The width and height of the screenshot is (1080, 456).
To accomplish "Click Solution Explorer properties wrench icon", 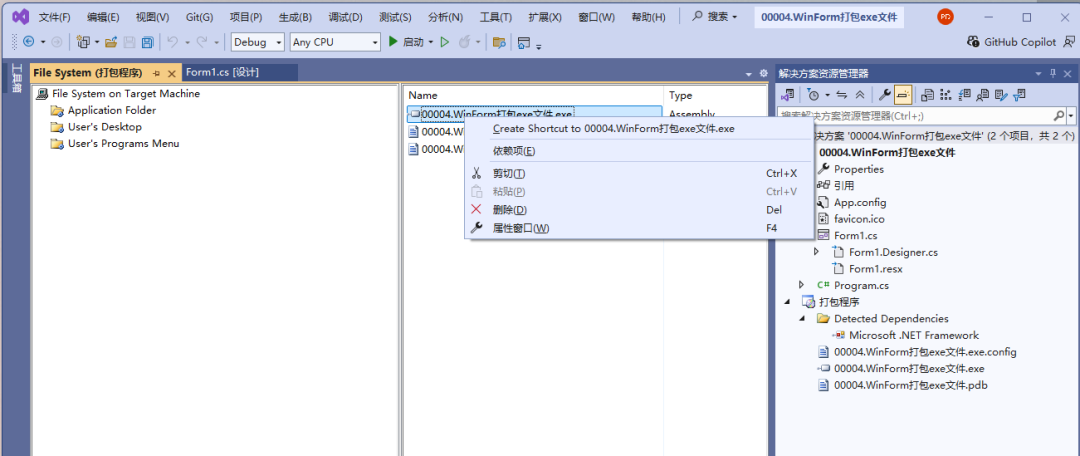I will (886, 94).
